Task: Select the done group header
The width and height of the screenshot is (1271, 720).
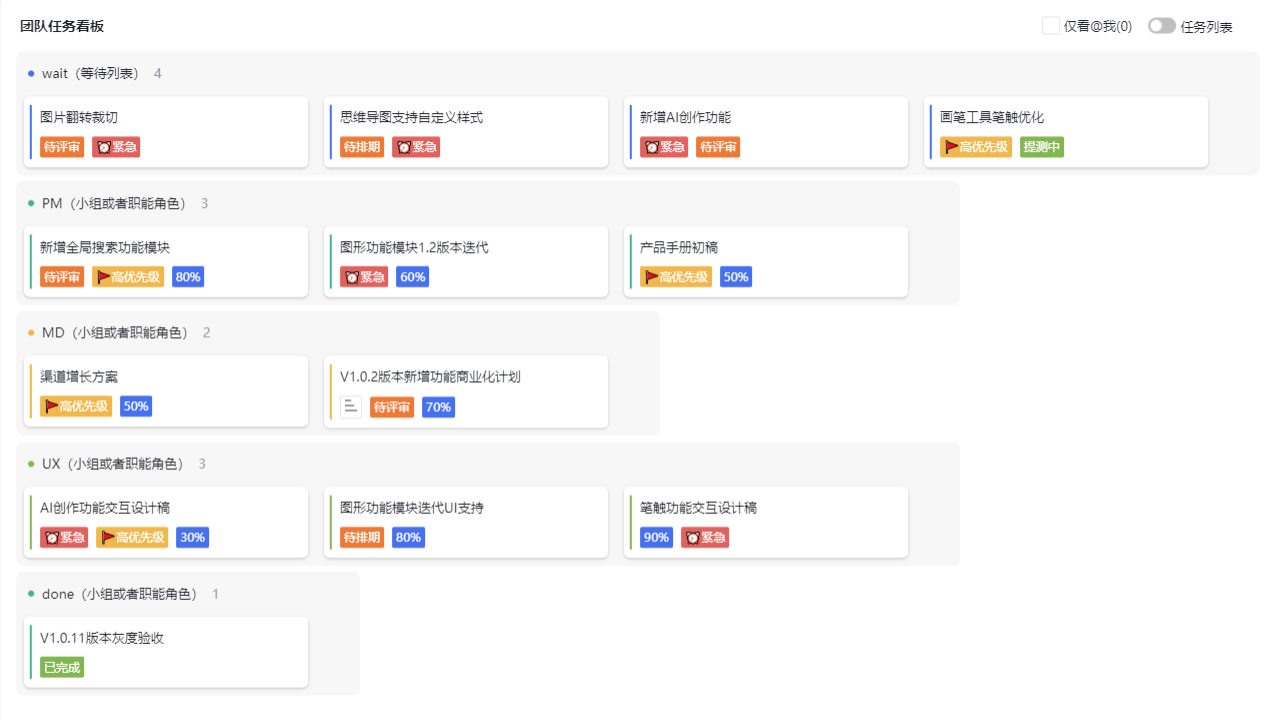Action: [x=123, y=594]
